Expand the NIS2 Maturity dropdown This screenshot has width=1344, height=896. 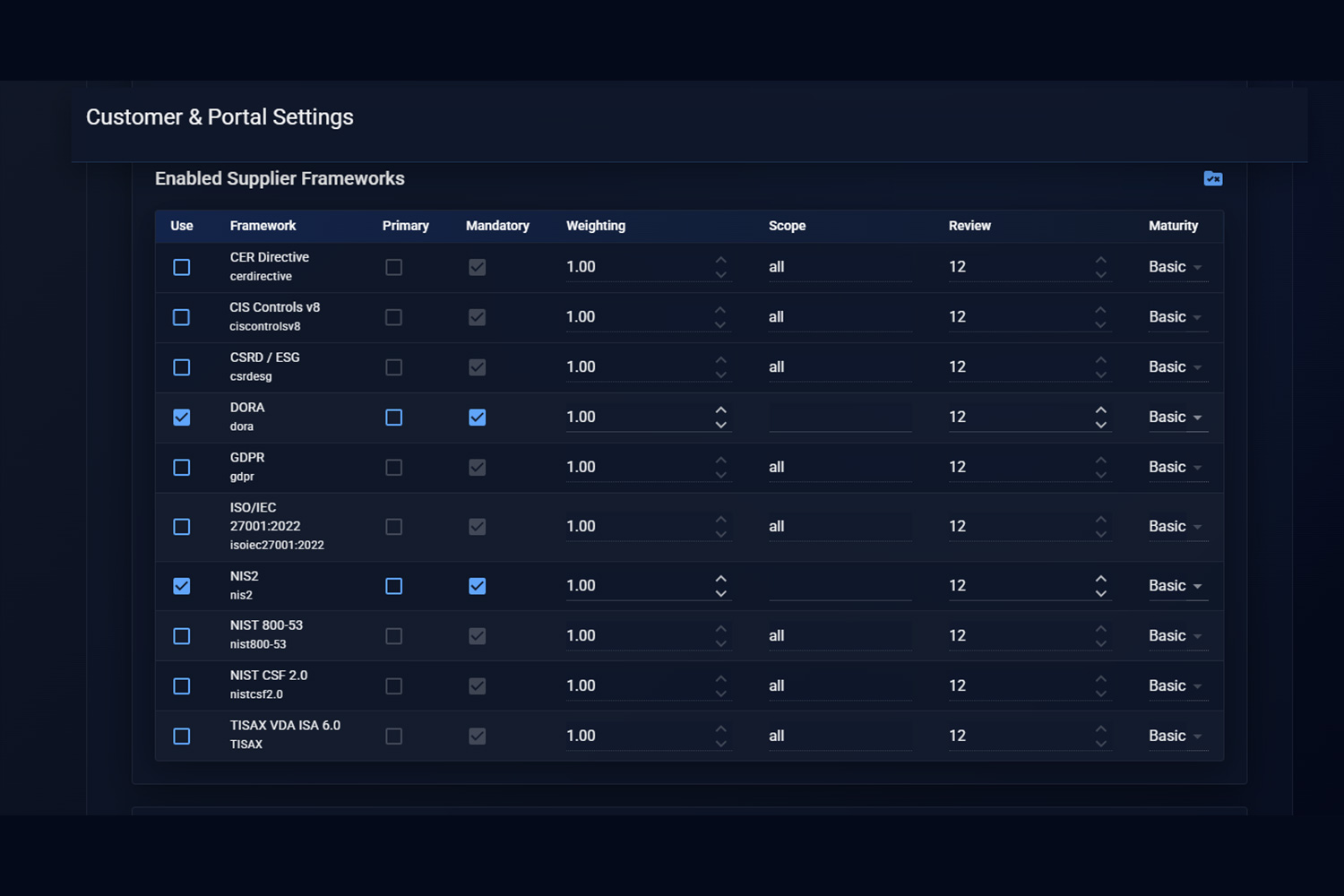[x=1178, y=586]
